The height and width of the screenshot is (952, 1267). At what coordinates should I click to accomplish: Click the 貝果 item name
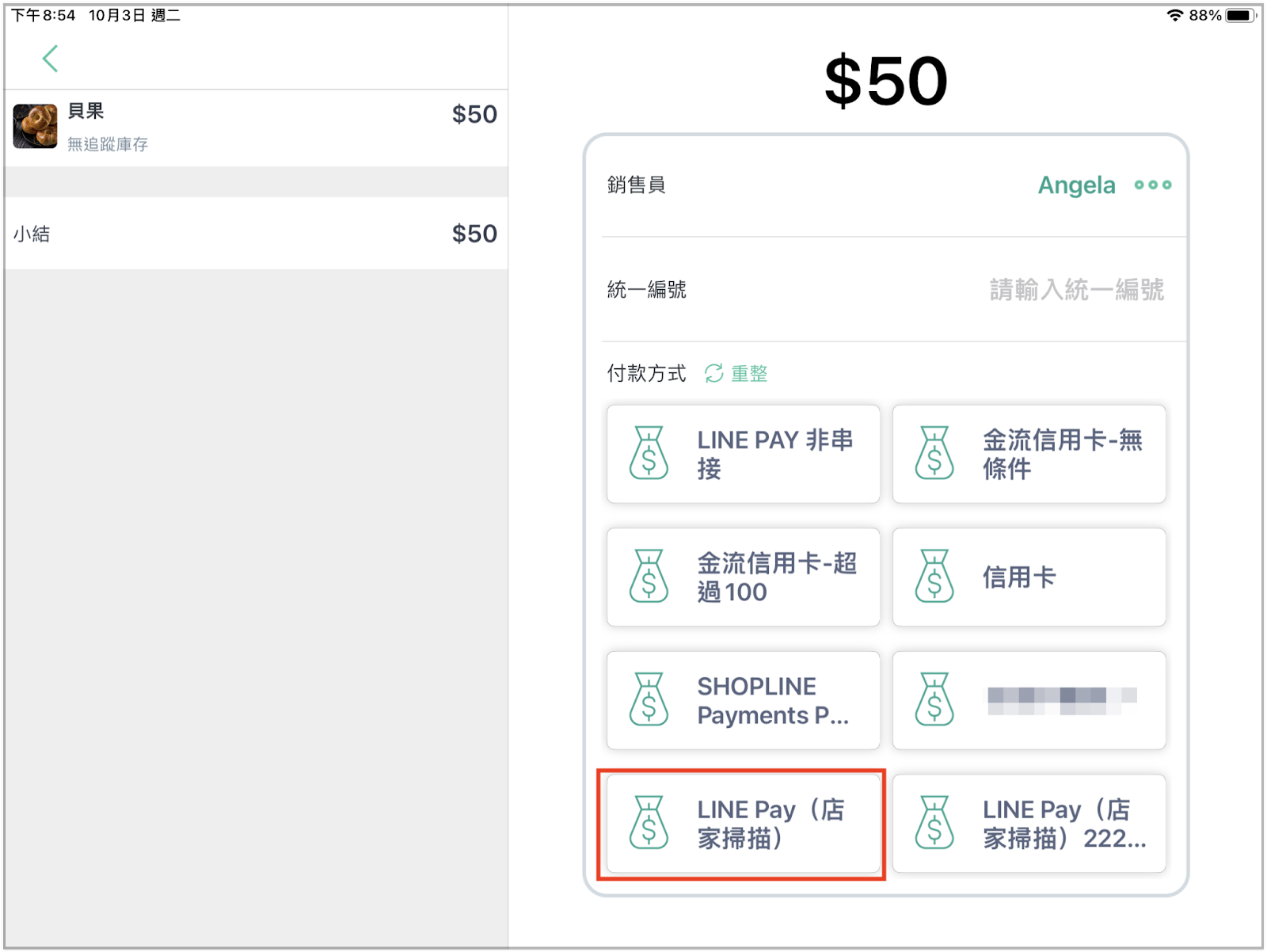(86, 111)
